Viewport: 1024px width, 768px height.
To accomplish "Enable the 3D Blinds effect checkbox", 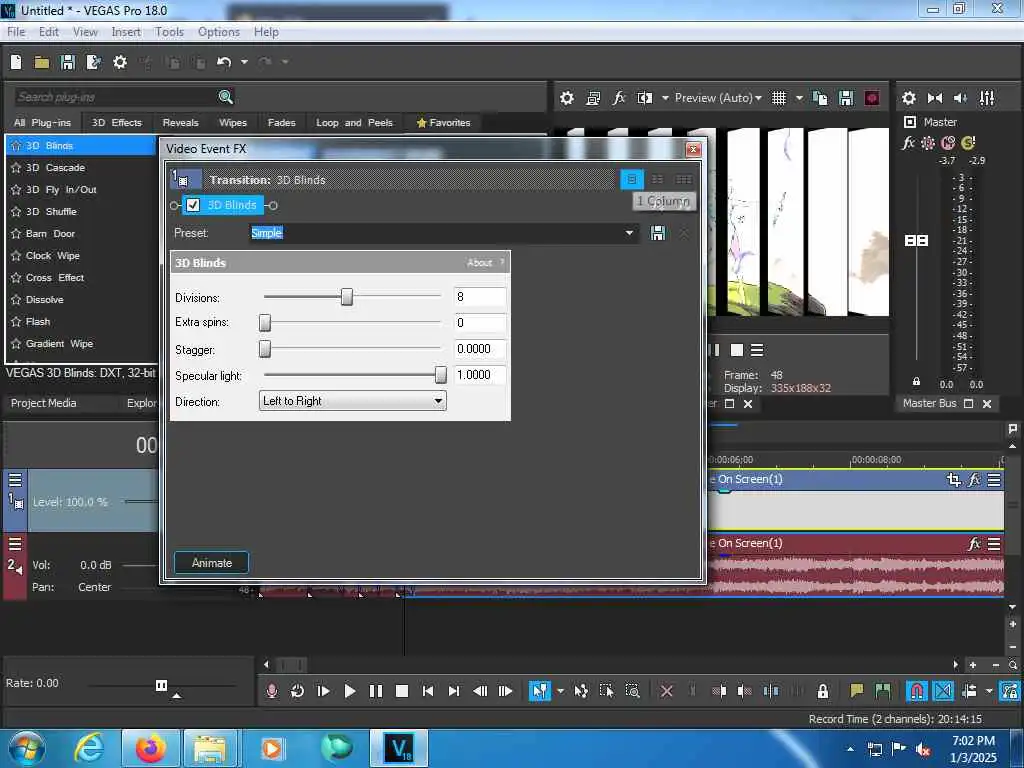I will click(x=193, y=205).
